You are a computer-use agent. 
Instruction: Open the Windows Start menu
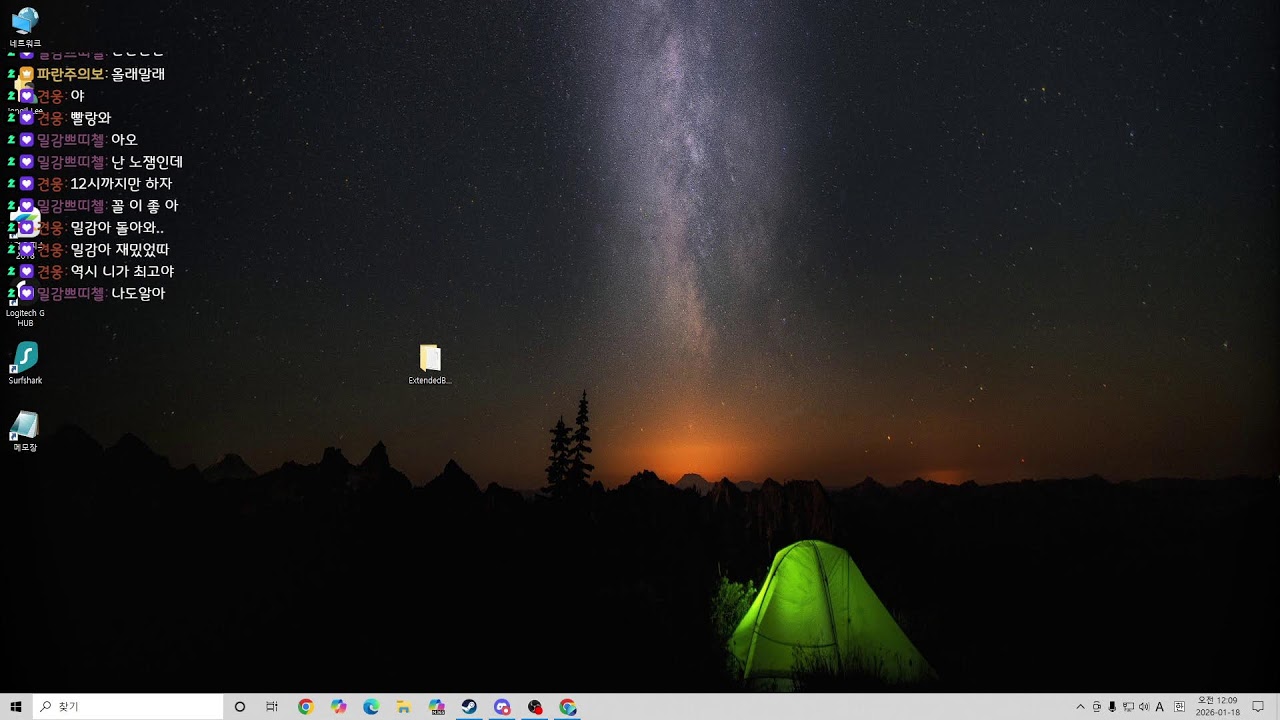pos(16,707)
